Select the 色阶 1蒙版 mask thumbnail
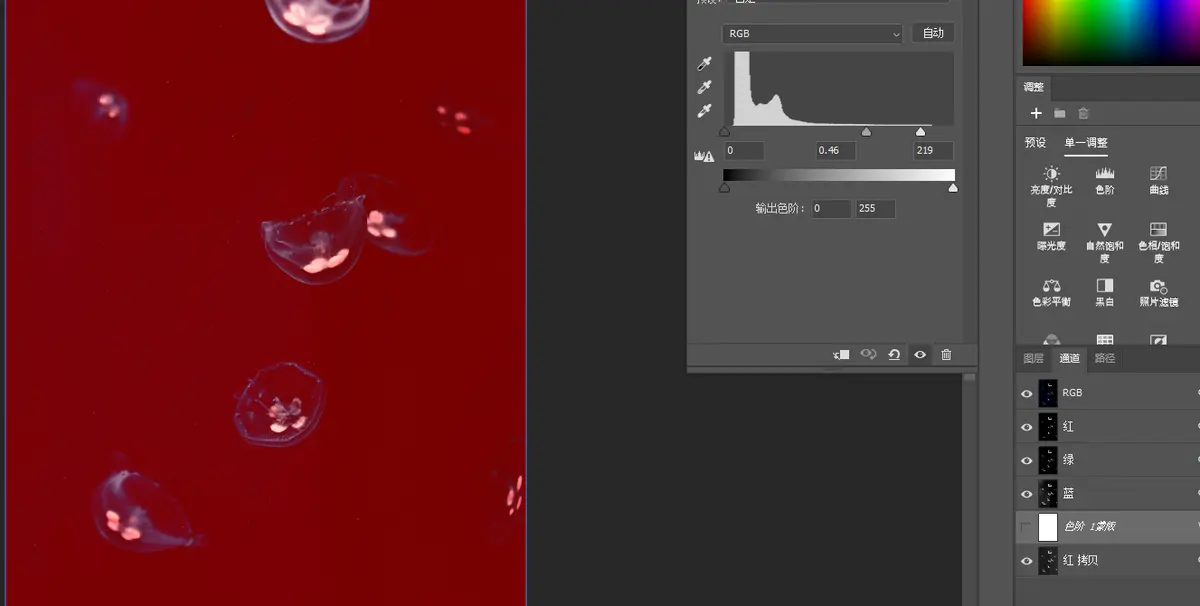Screen dimensions: 1200x606 1048,527
